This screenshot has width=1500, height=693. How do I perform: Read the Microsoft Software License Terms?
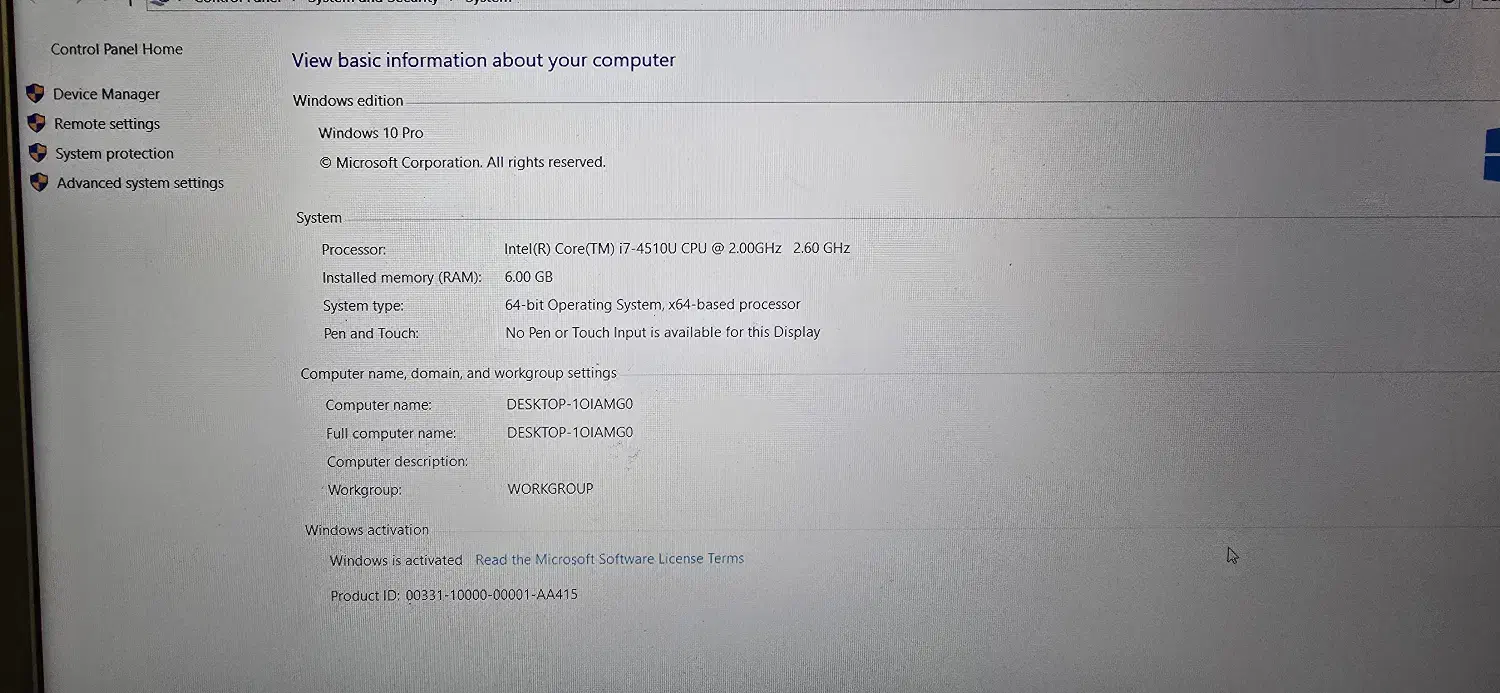609,559
